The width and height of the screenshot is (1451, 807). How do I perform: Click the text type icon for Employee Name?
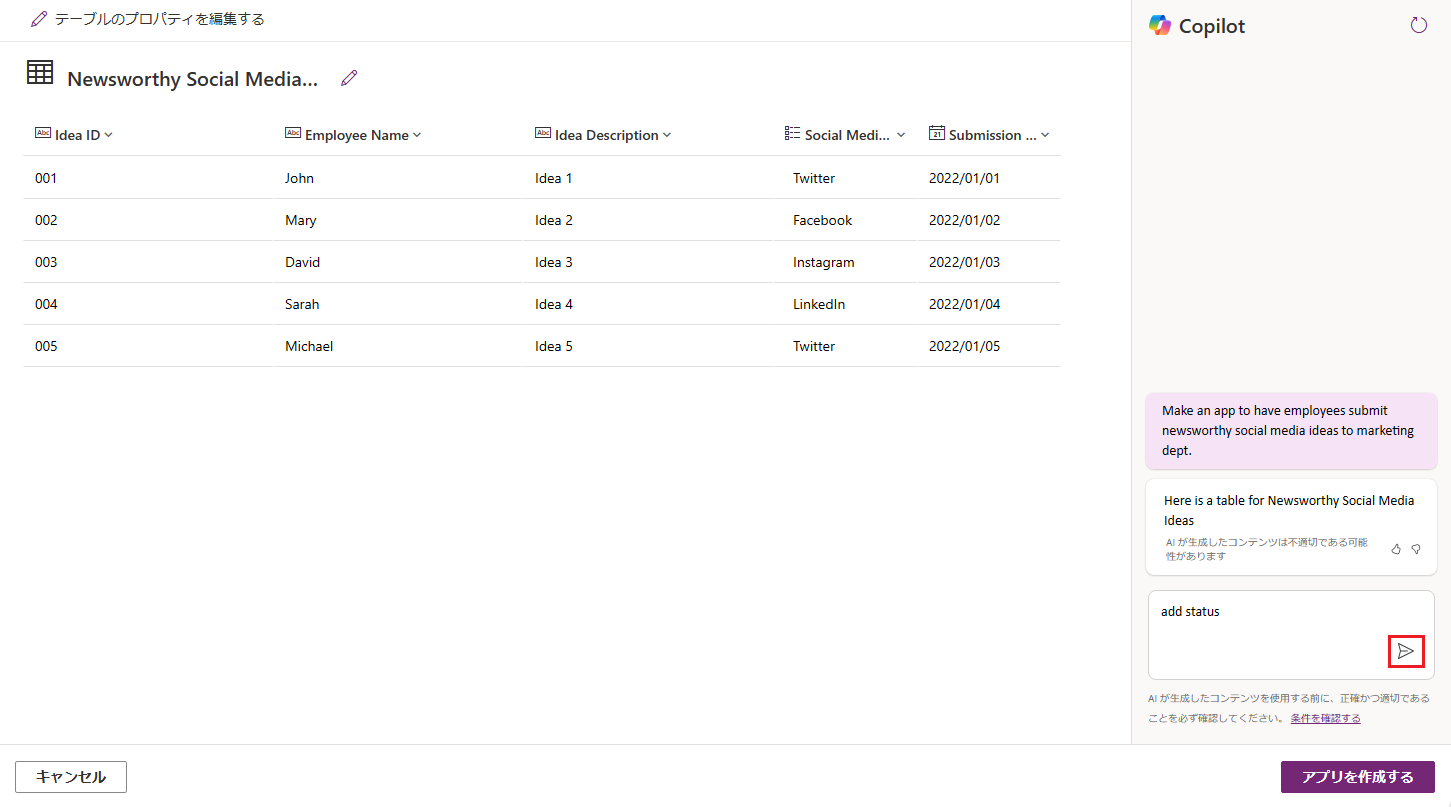coord(293,133)
